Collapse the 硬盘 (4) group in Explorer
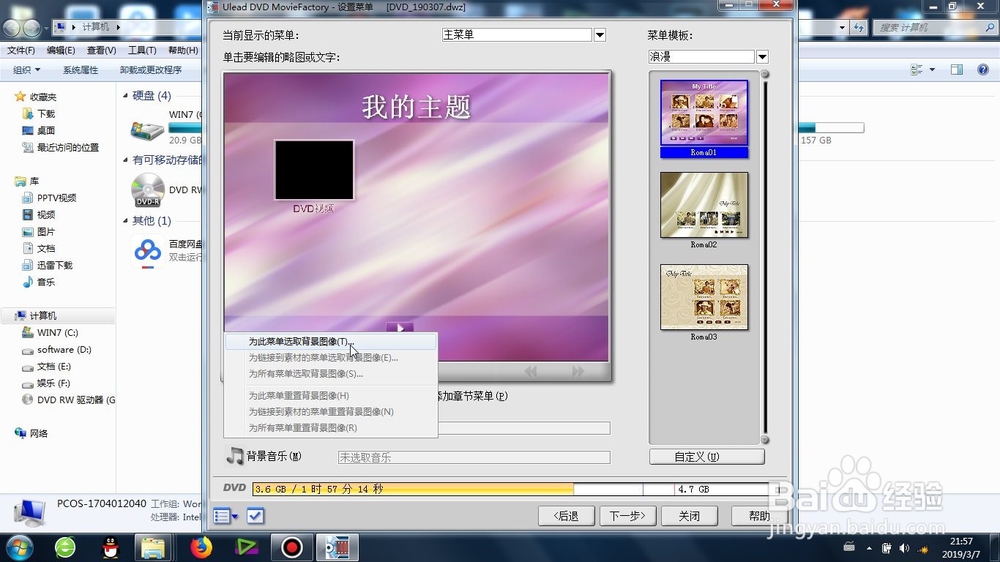 (x=126, y=96)
